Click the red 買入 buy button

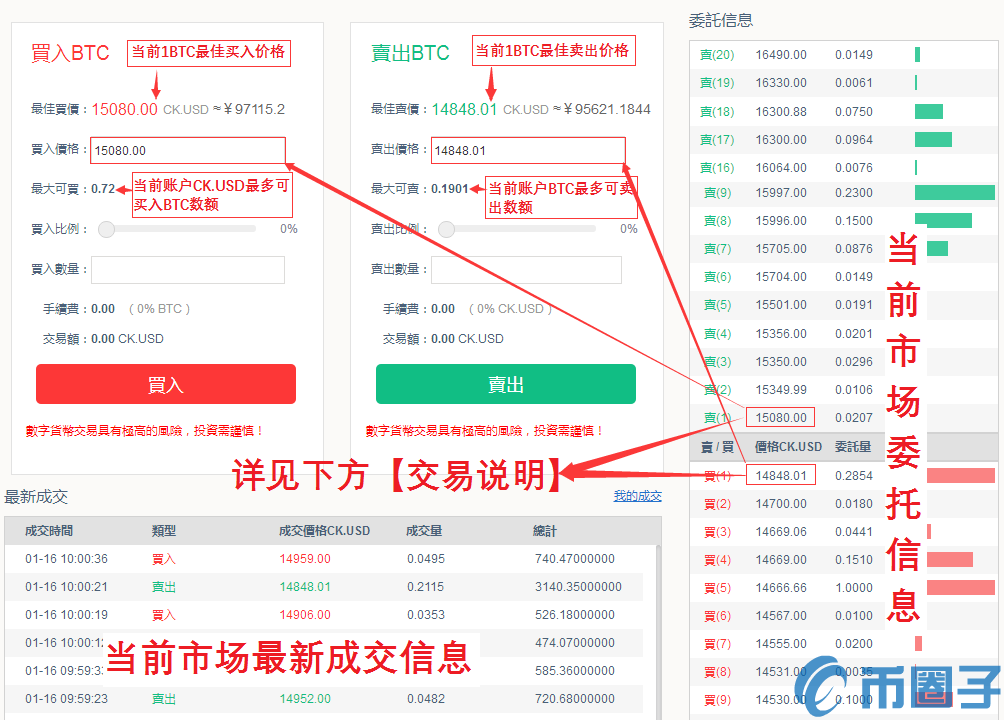[x=166, y=384]
